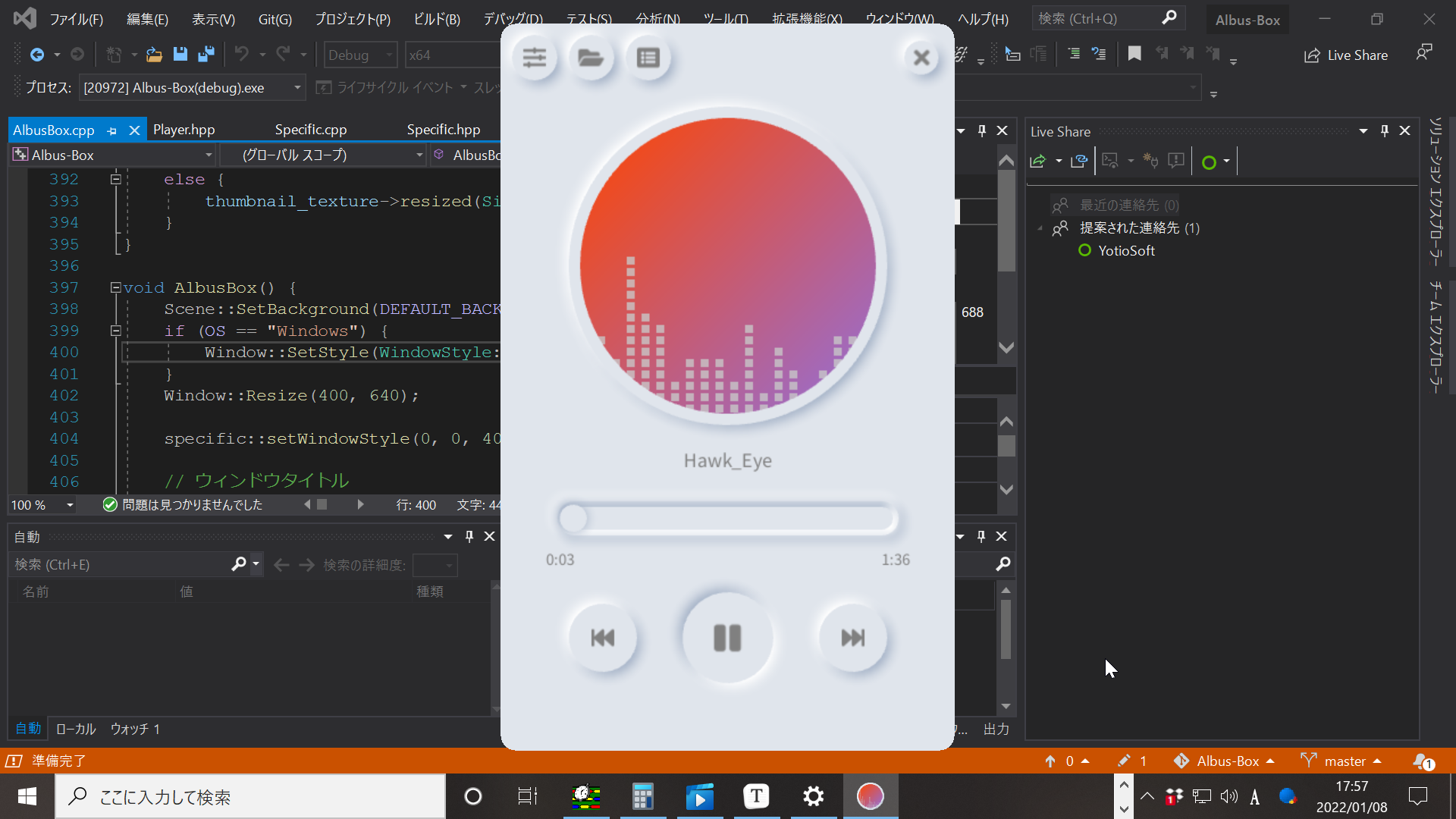Open the ファイル(F) menu

coord(76,19)
